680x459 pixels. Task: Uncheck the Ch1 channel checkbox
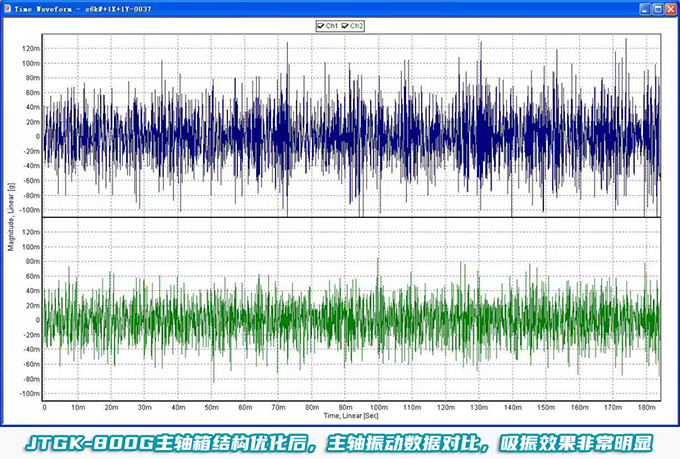click(x=319, y=25)
